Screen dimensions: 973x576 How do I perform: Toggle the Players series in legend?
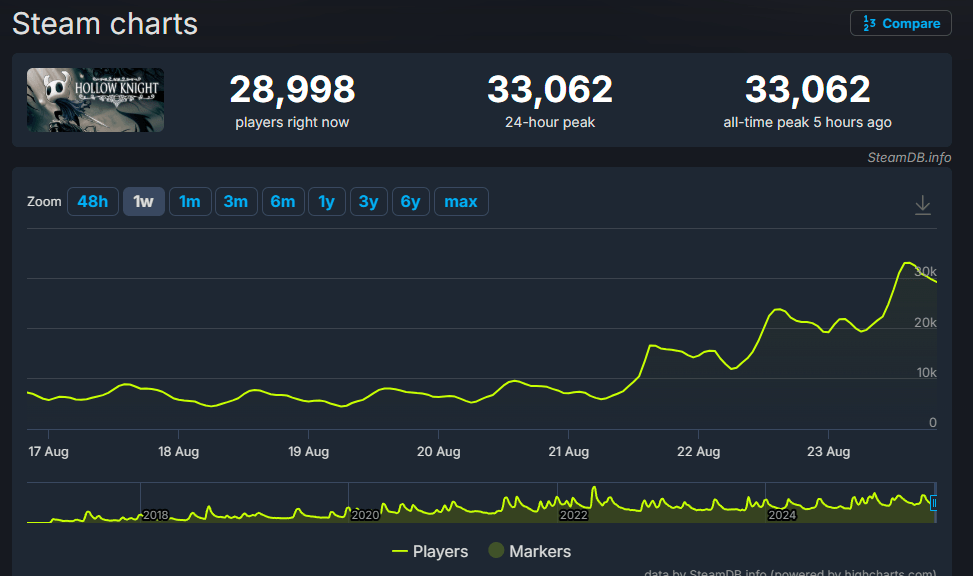(430, 551)
